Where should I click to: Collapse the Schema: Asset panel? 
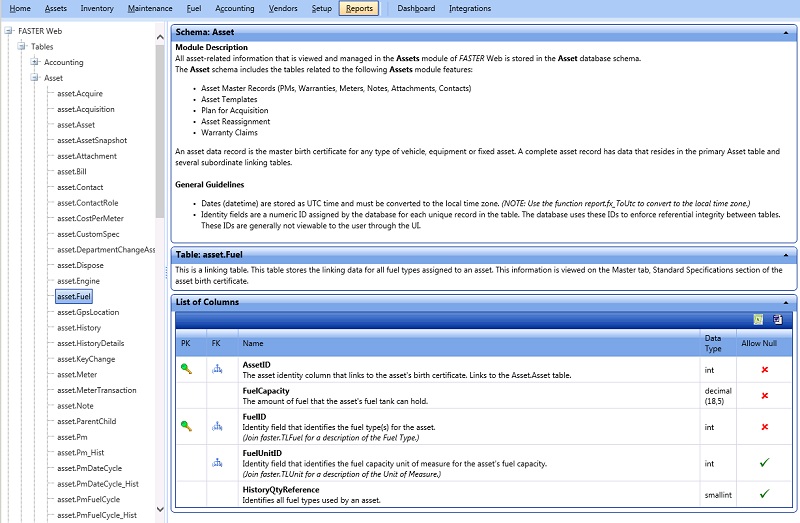pos(786,33)
